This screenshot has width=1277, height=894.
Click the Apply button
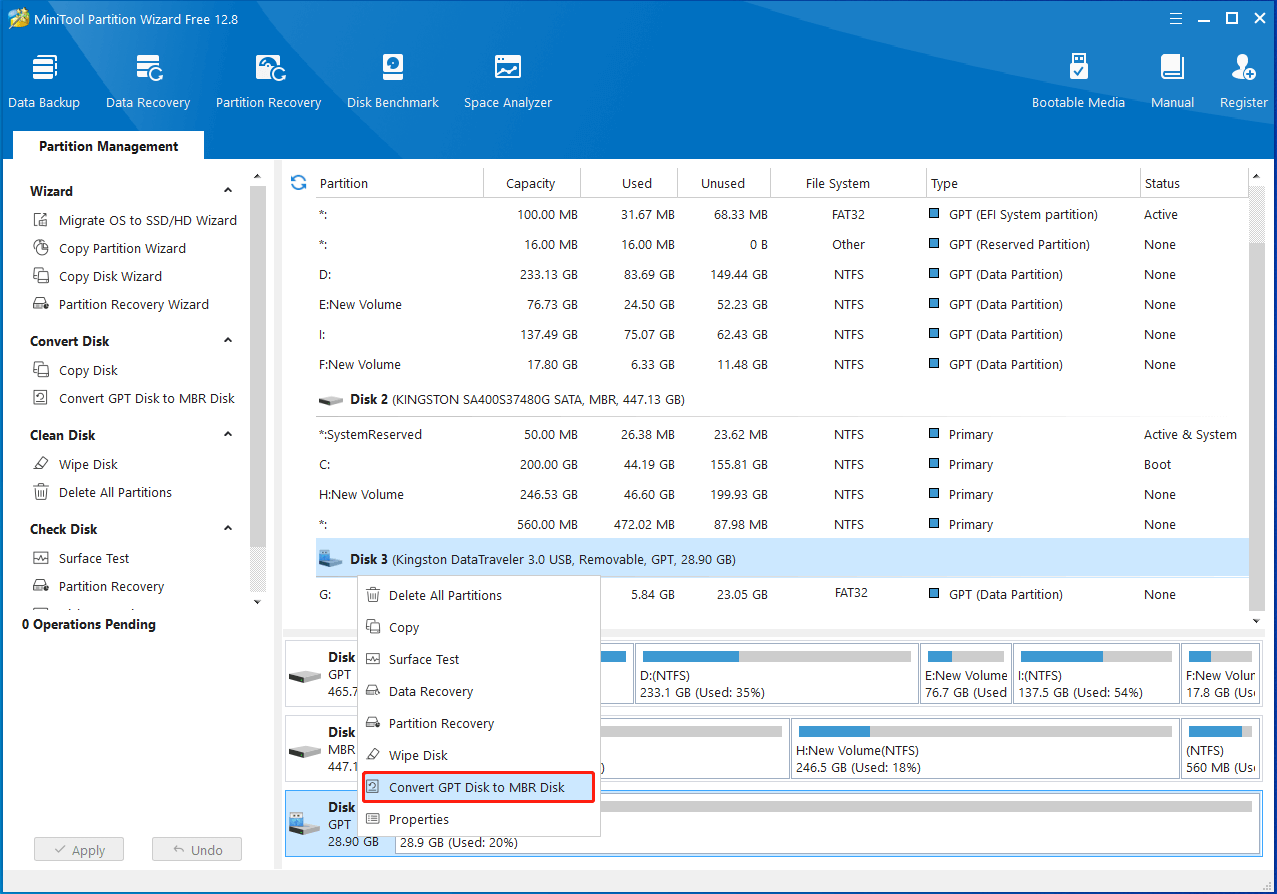coord(78,850)
